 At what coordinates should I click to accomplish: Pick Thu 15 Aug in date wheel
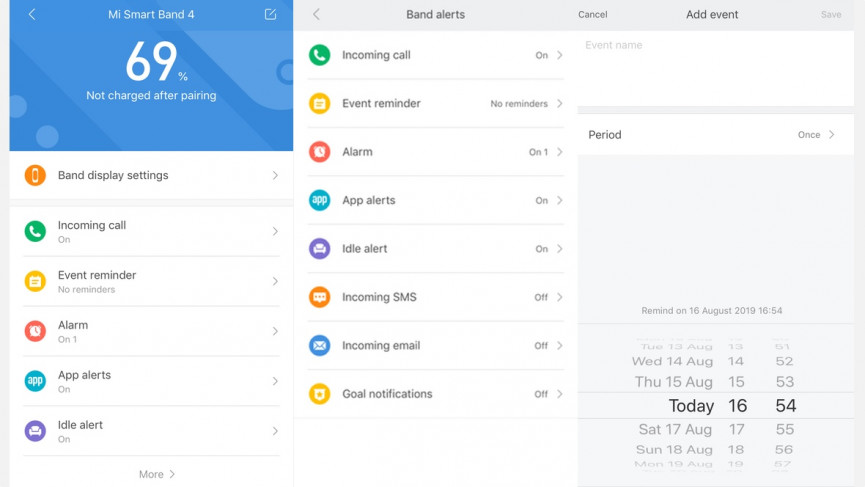point(674,382)
